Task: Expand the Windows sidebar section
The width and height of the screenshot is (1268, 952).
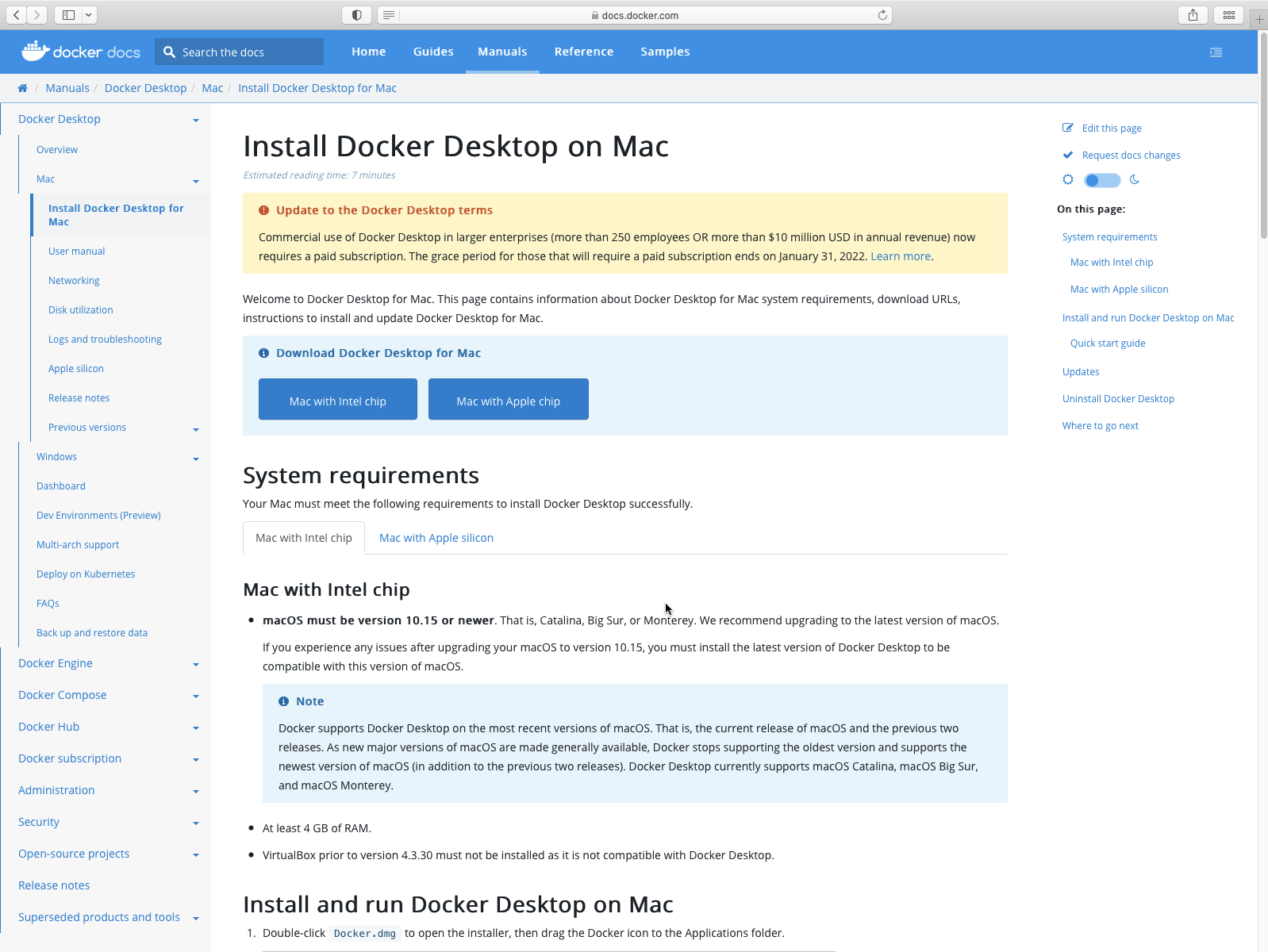Action: coord(195,459)
